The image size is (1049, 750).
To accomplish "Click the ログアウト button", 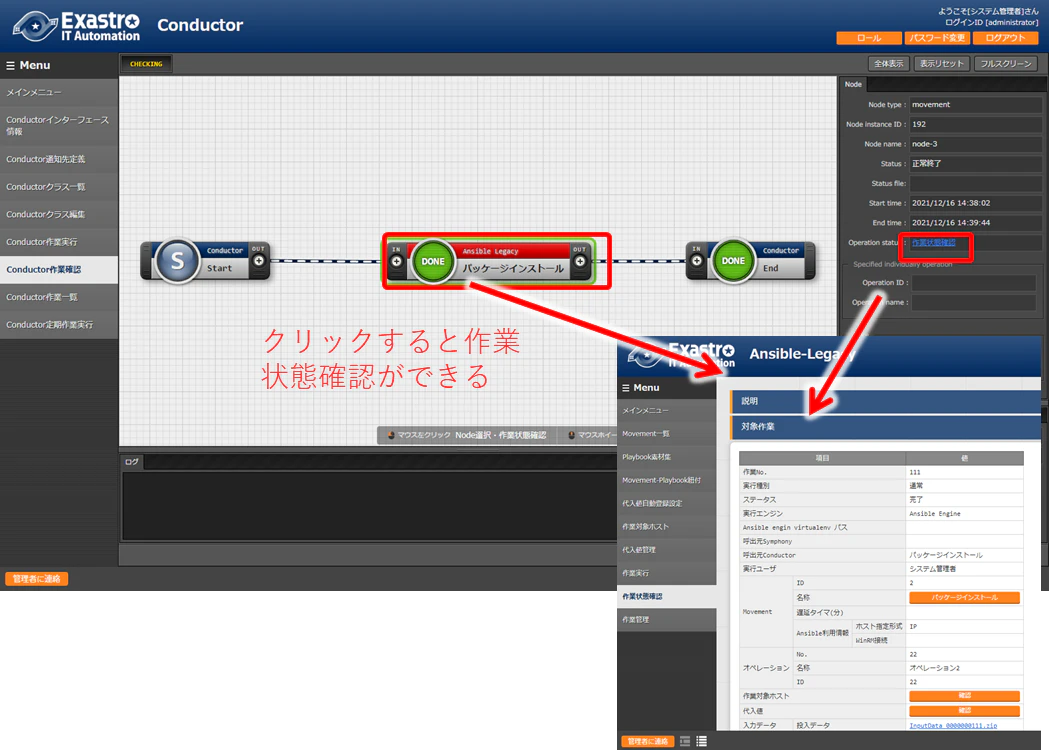I will click(1005, 38).
